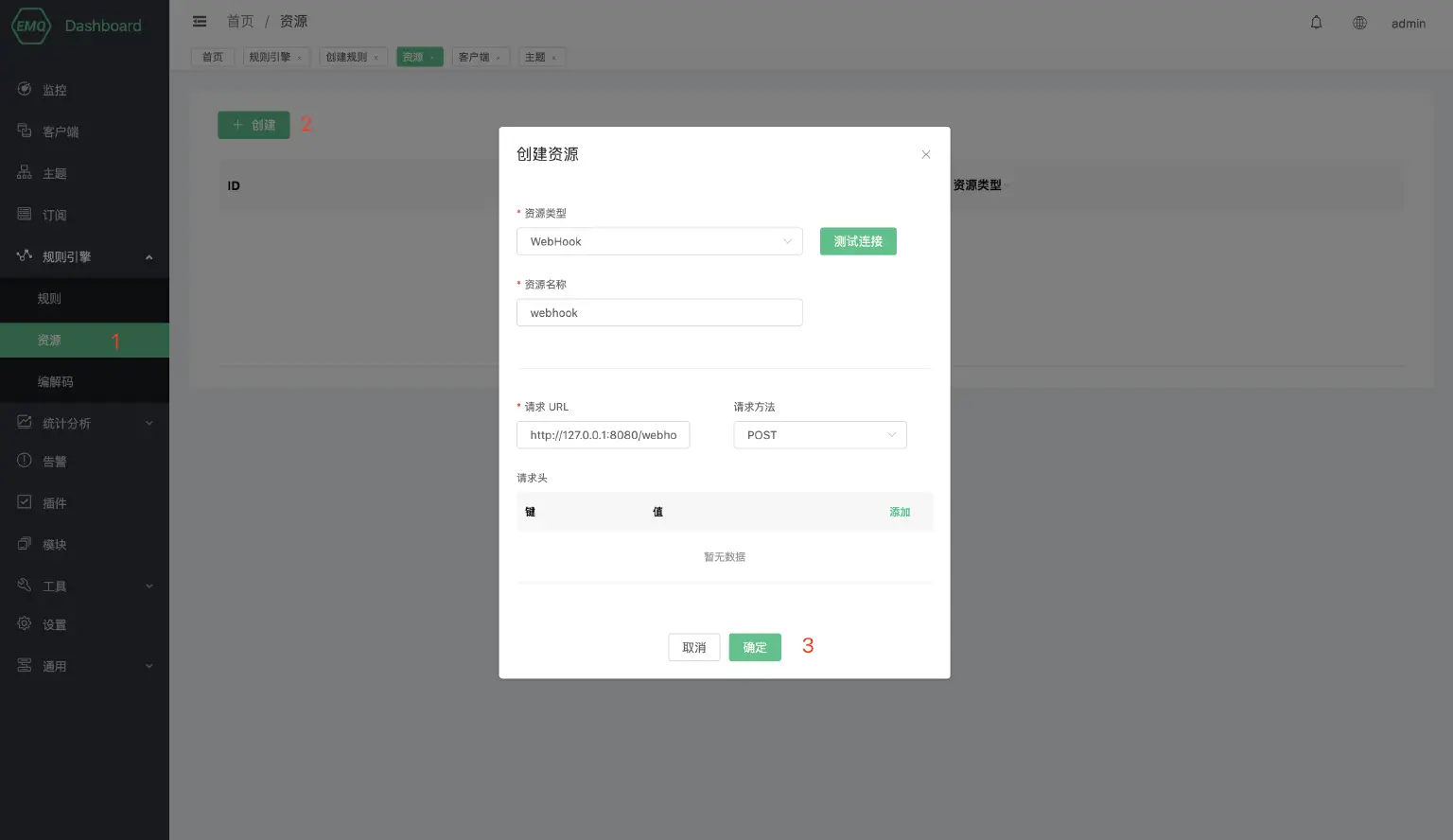
Task: Open 设置 settings from sidebar
Action: pos(54,623)
